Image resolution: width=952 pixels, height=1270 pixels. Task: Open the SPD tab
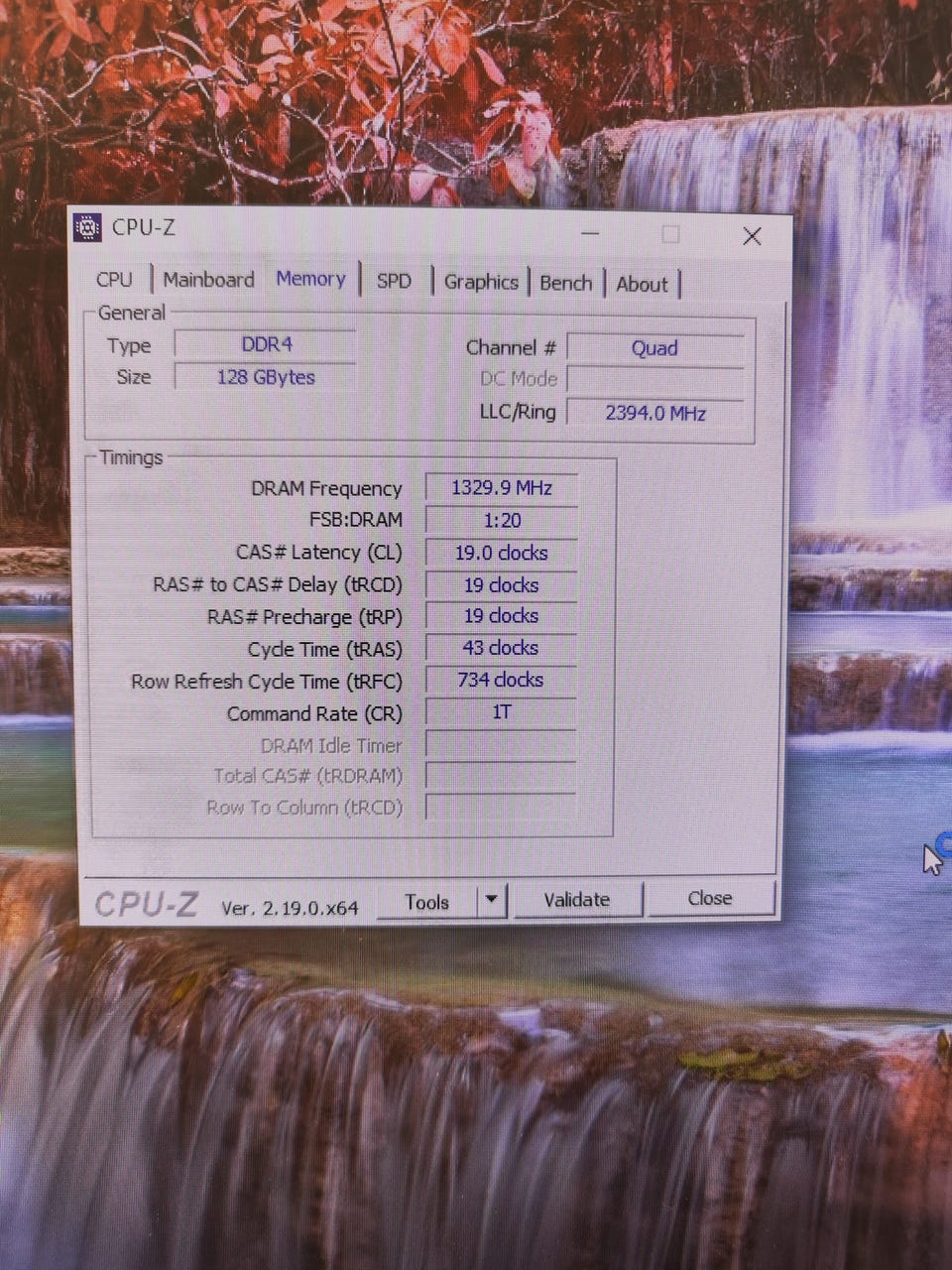click(394, 281)
